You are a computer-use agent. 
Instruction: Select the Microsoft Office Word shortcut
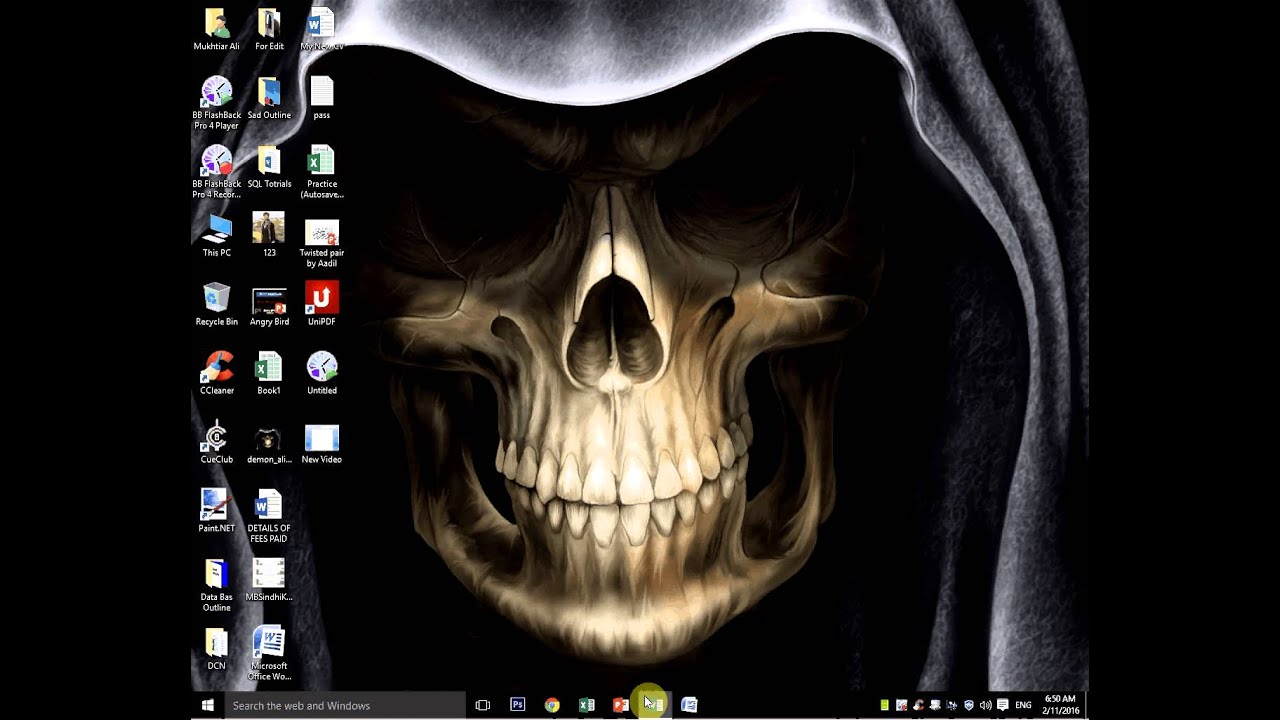[269, 654]
